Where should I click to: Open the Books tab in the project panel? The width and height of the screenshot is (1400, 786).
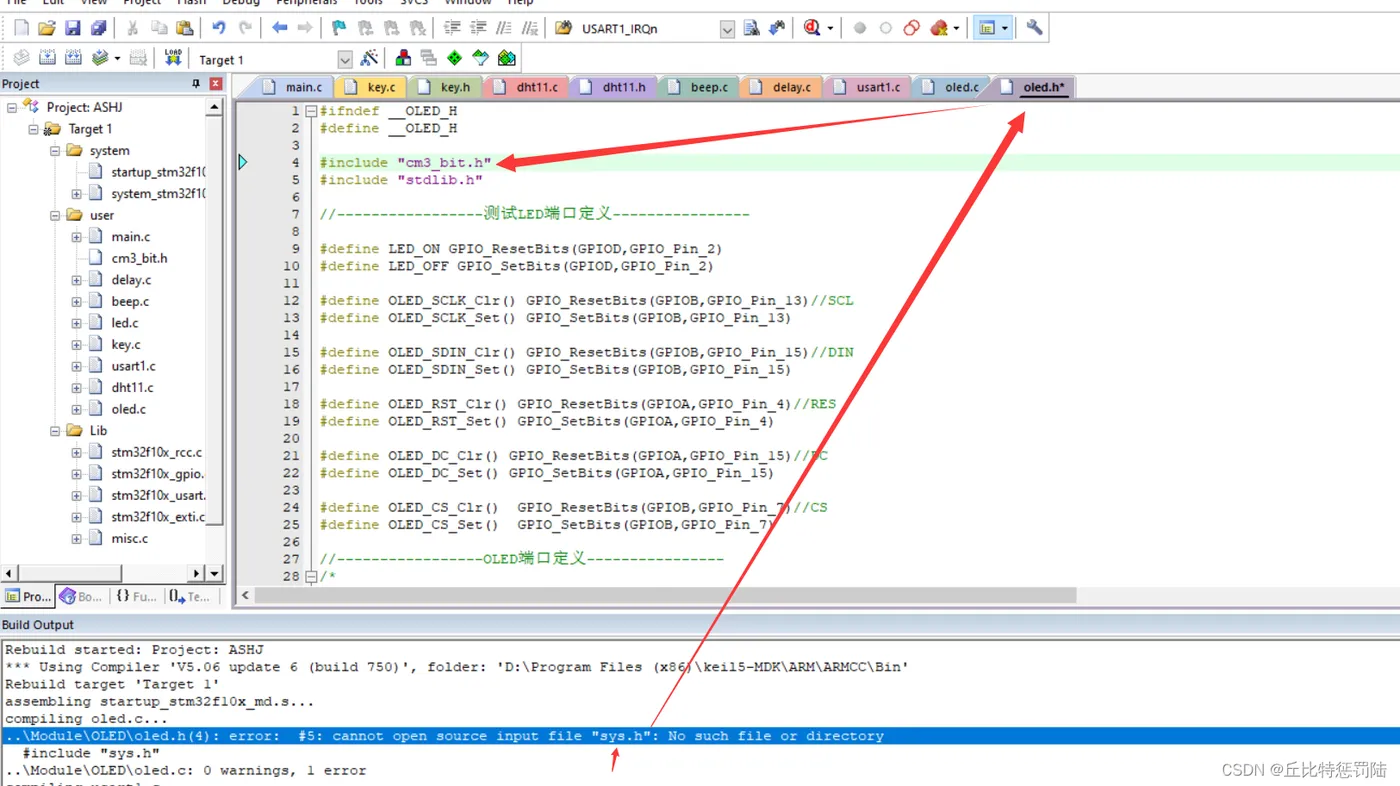81,596
